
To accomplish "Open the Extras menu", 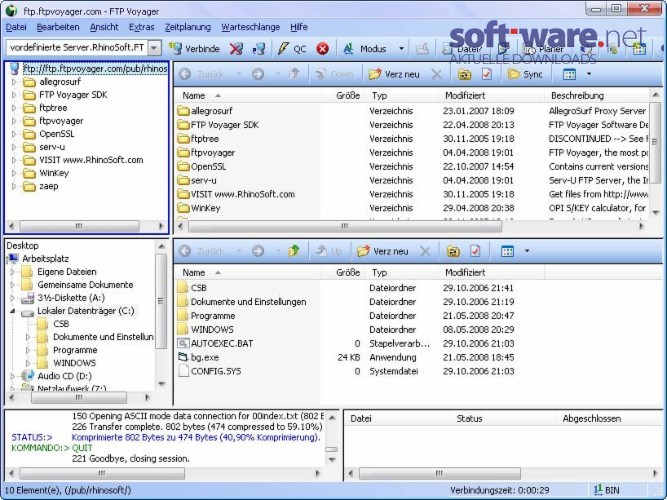I will click(142, 27).
